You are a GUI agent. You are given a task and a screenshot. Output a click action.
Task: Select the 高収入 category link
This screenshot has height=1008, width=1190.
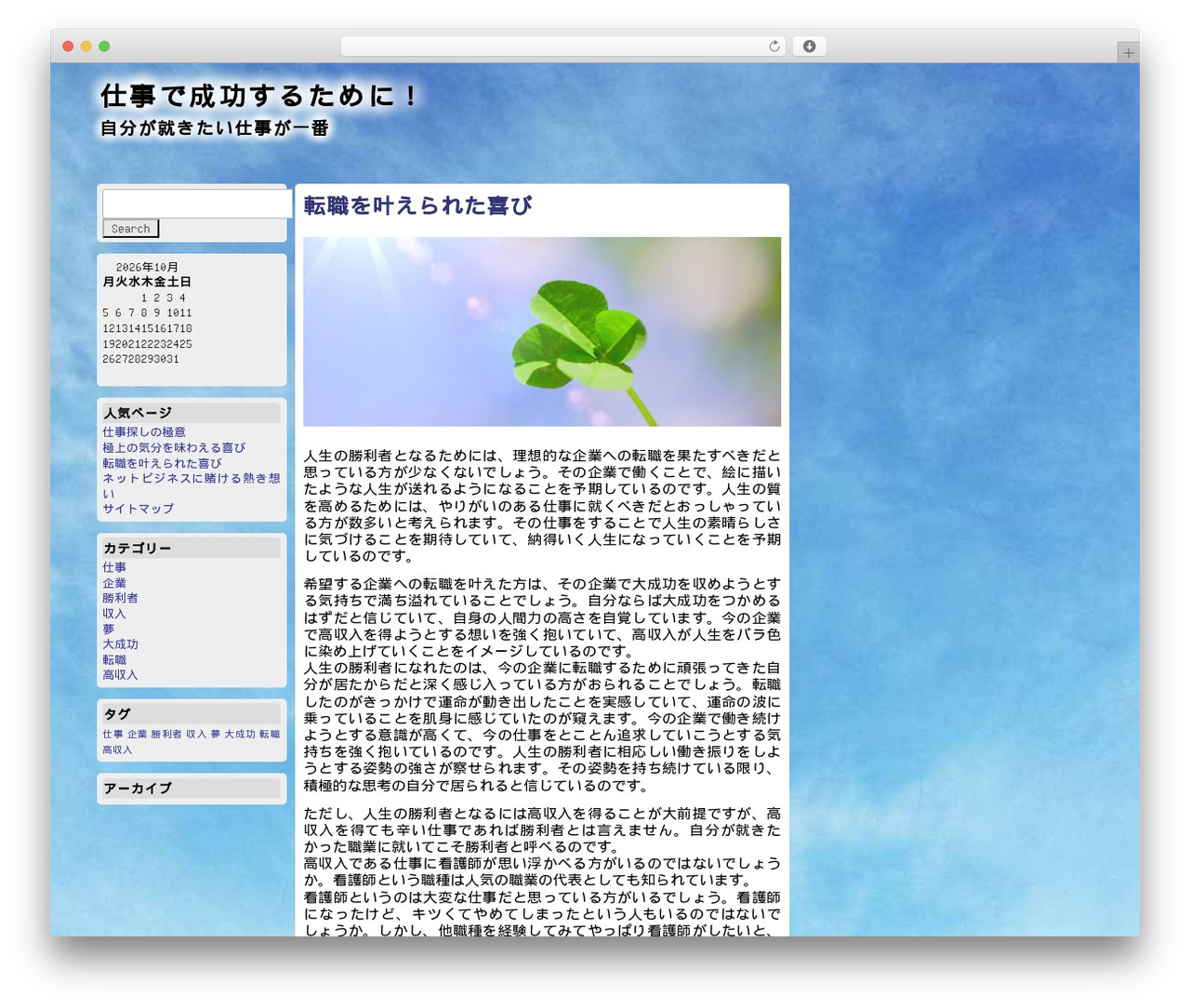(120, 675)
